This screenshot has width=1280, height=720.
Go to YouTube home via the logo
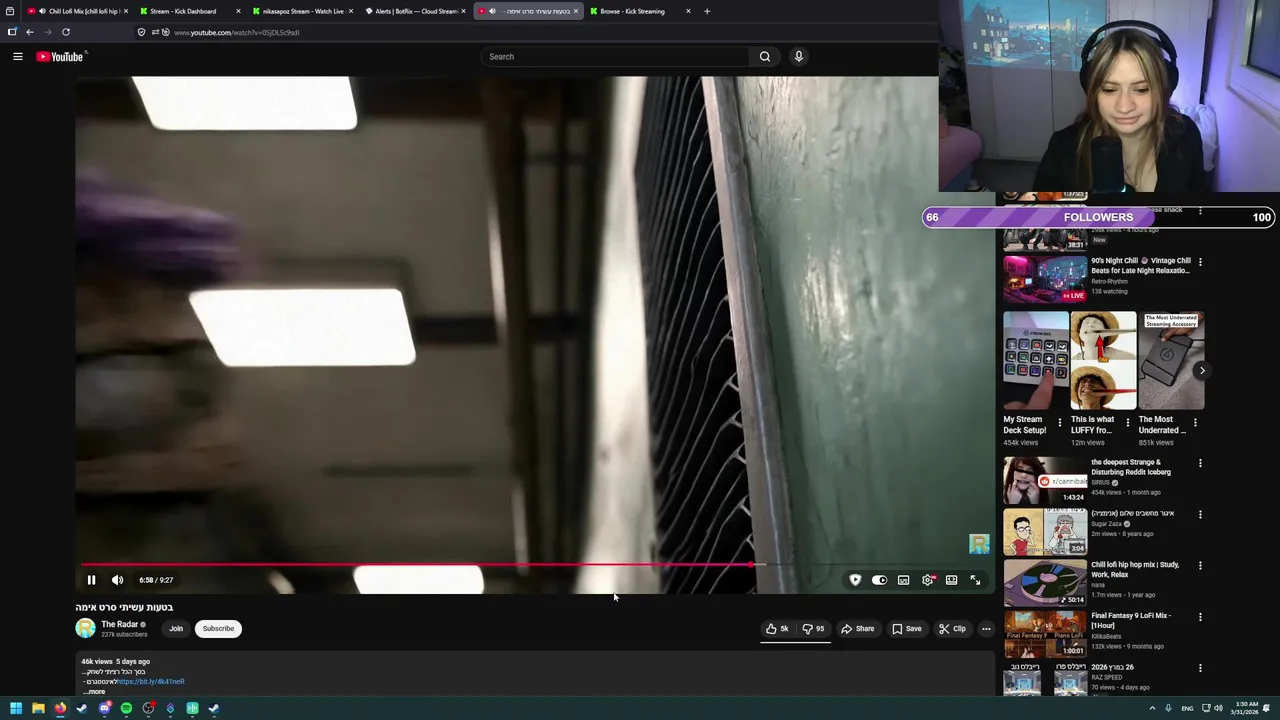pos(61,57)
